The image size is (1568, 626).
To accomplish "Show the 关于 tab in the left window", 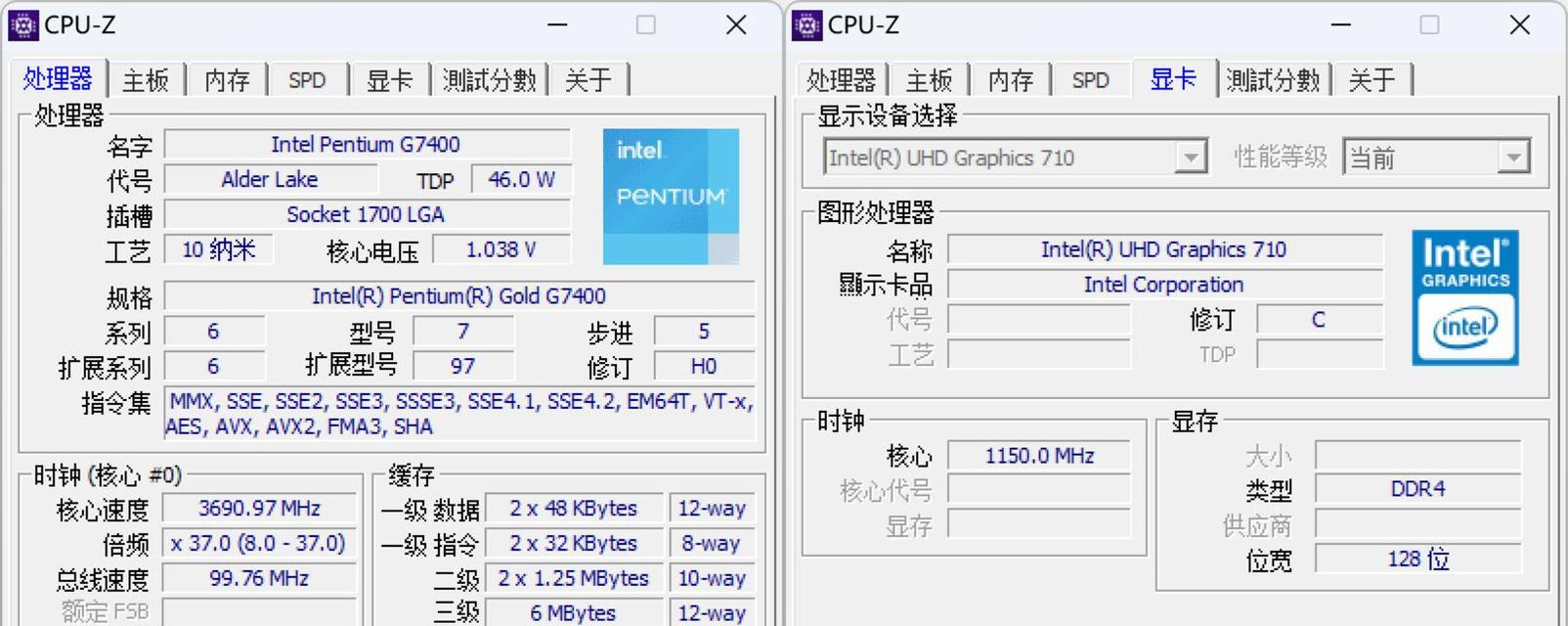I will [588, 80].
